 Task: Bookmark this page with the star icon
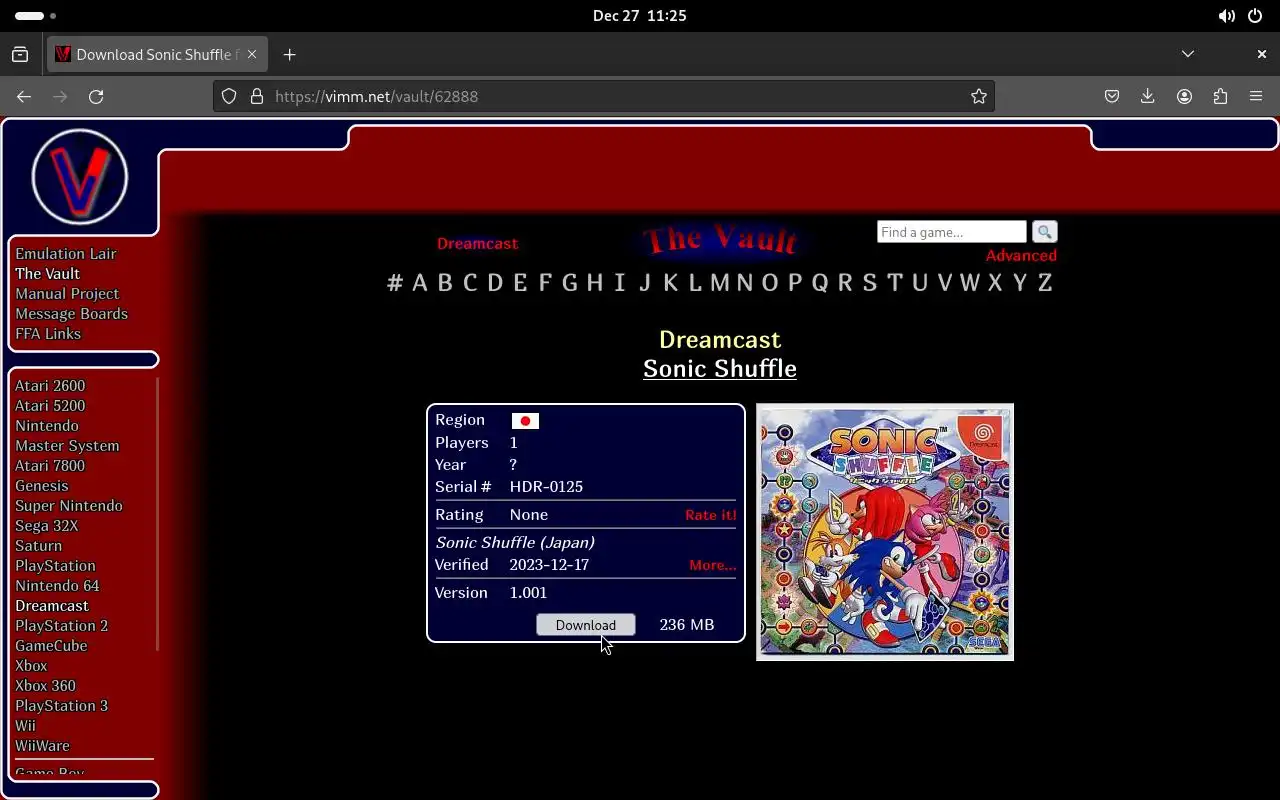coord(979,96)
